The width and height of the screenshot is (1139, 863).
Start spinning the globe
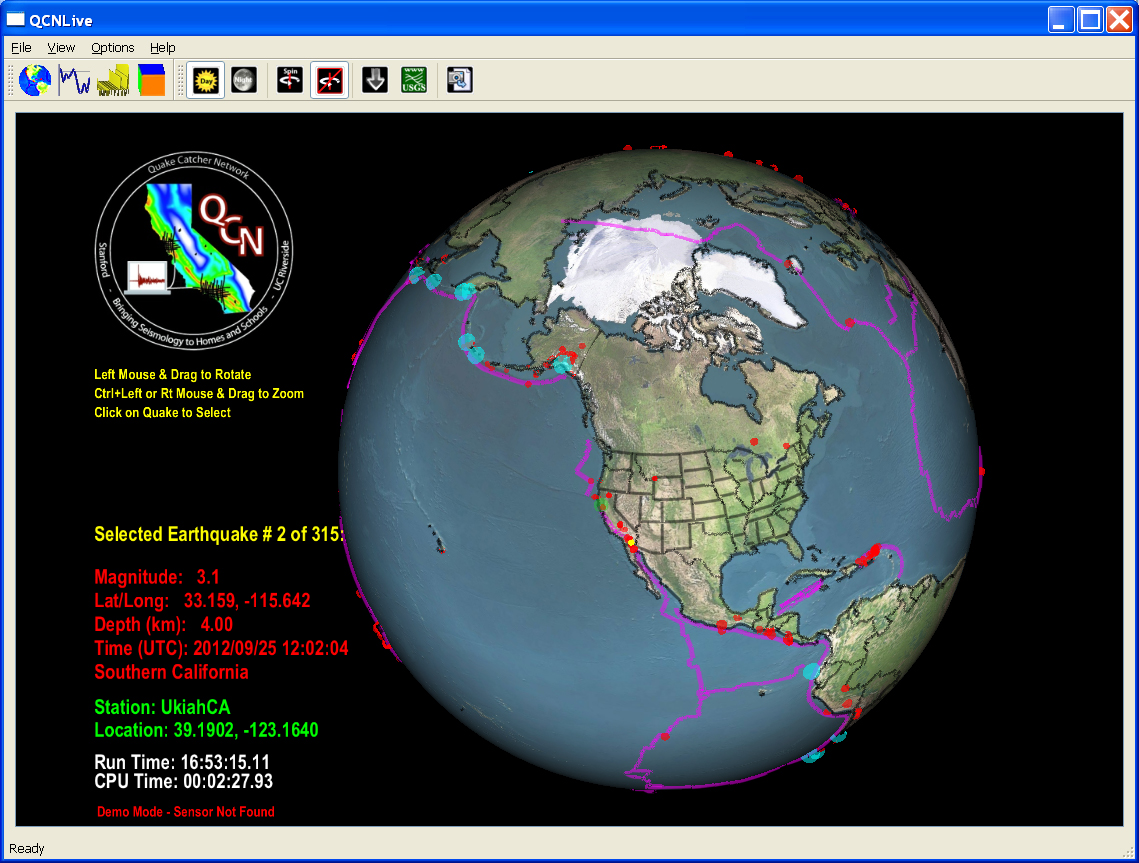[291, 80]
